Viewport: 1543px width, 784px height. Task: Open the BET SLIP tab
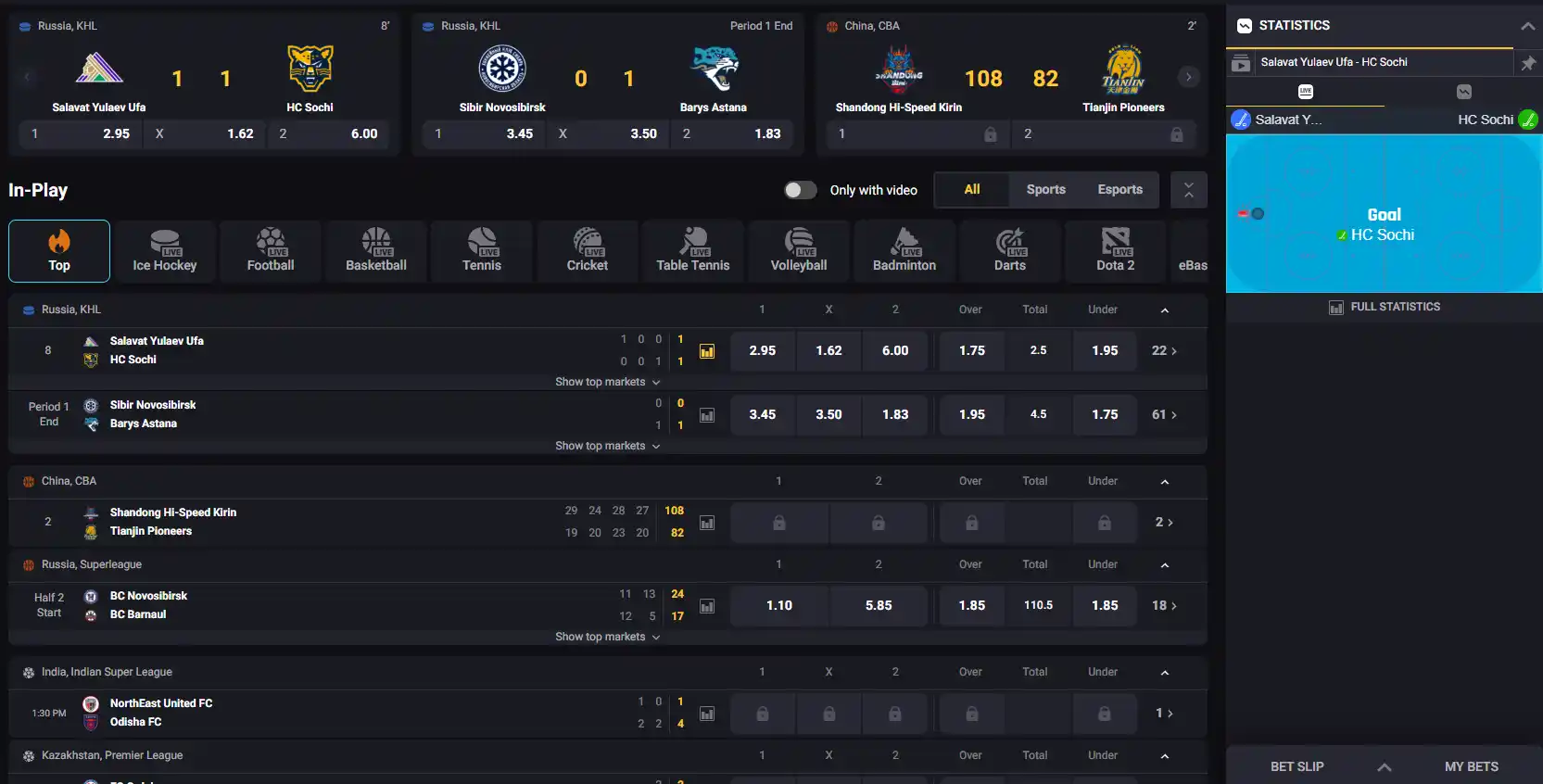point(1297,767)
